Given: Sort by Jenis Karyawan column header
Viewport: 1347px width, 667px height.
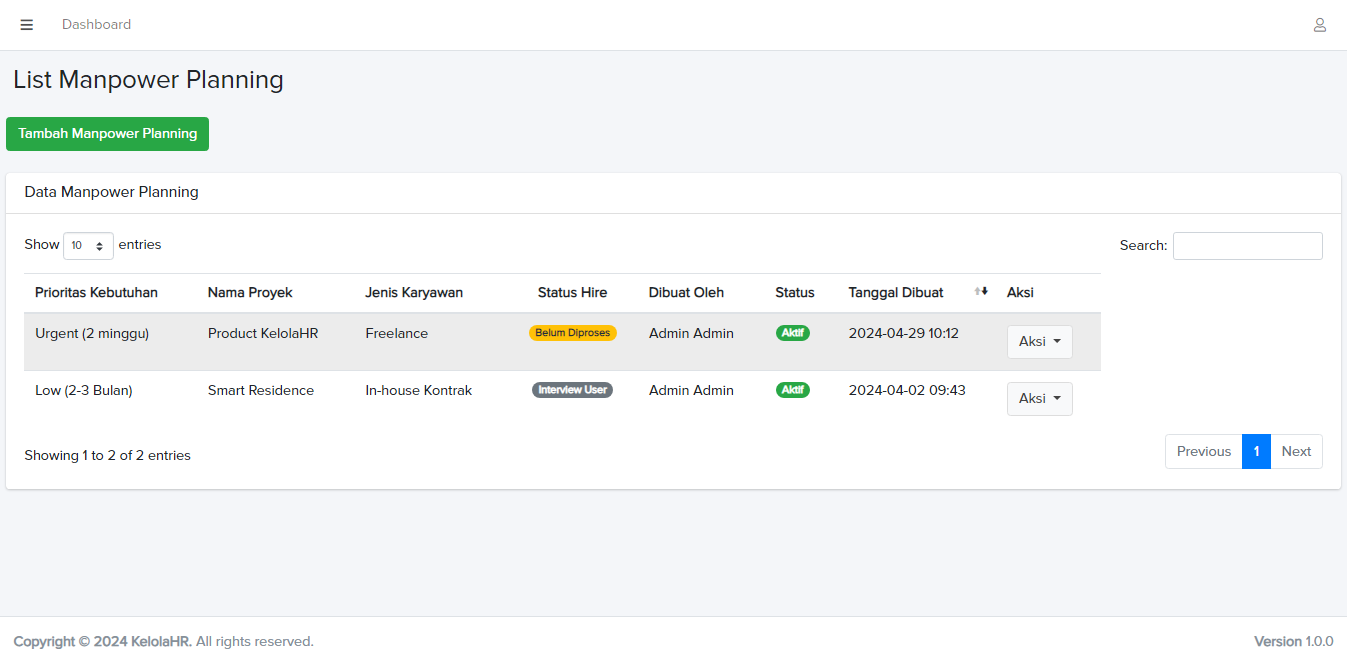Looking at the screenshot, I should click(414, 293).
